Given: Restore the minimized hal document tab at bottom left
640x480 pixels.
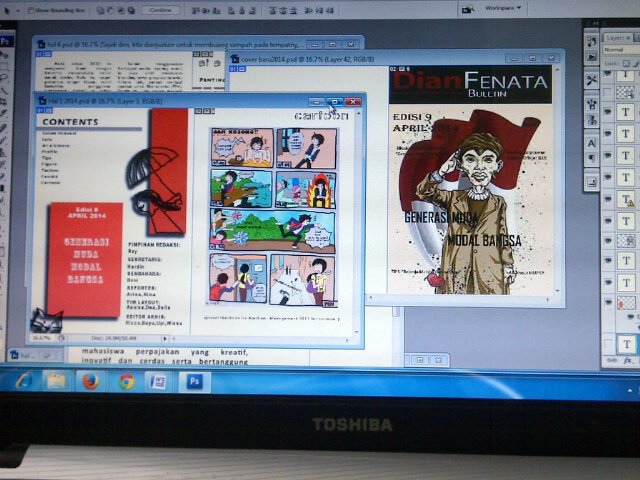Looking at the screenshot, I should (x=35, y=356).
